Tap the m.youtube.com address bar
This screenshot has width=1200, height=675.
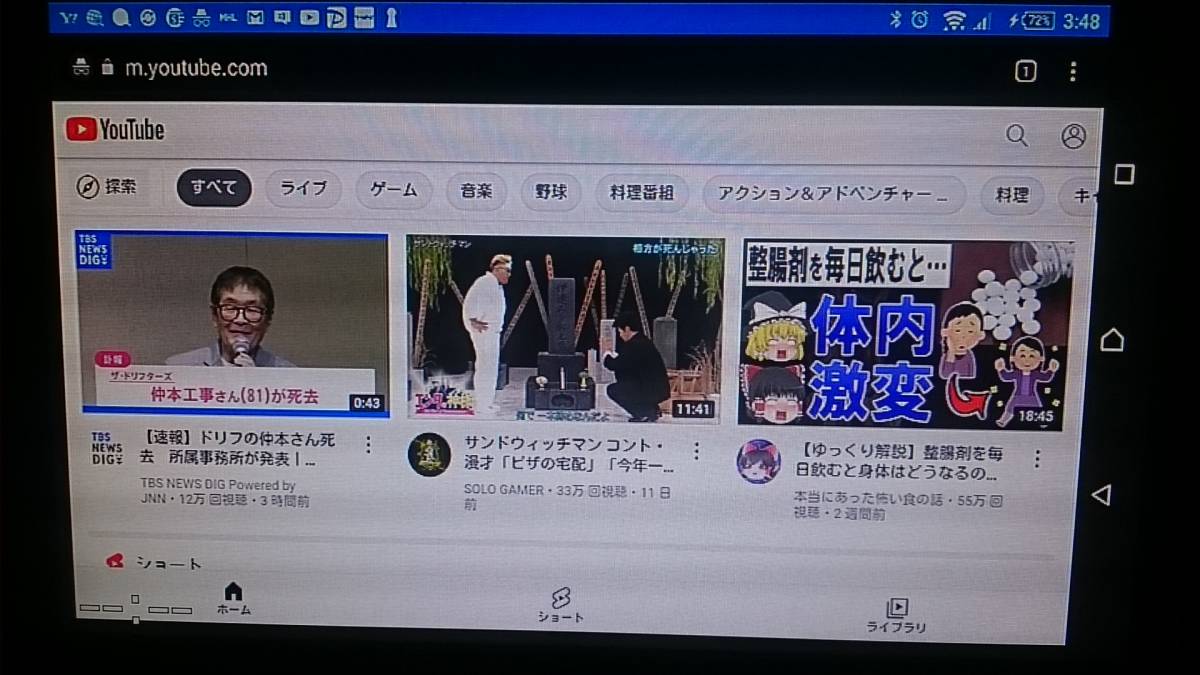[x=196, y=68]
